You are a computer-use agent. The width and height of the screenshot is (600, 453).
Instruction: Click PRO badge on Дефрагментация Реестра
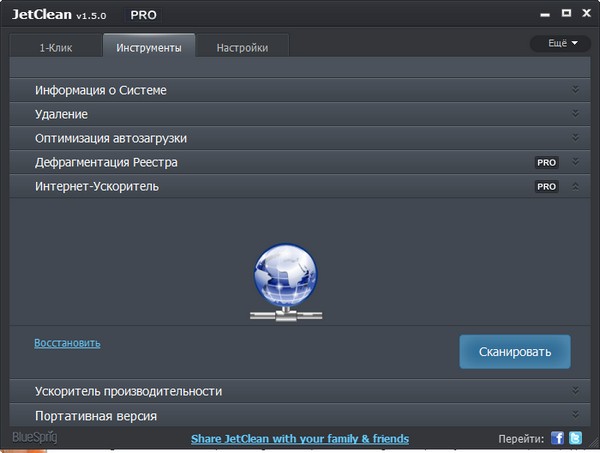coord(546,163)
